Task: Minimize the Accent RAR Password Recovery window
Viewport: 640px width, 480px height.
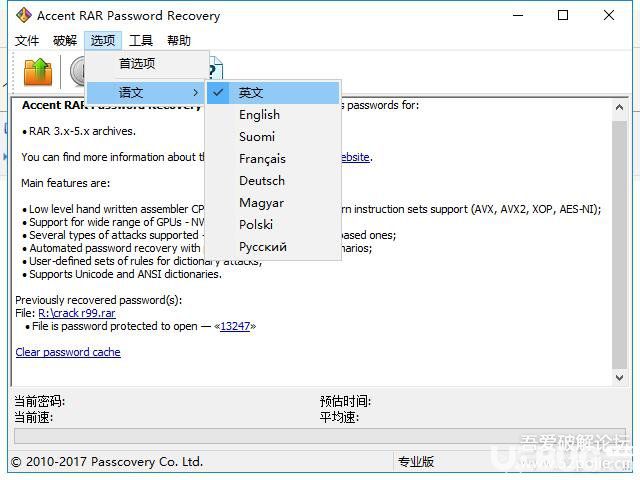Action: click(518, 16)
